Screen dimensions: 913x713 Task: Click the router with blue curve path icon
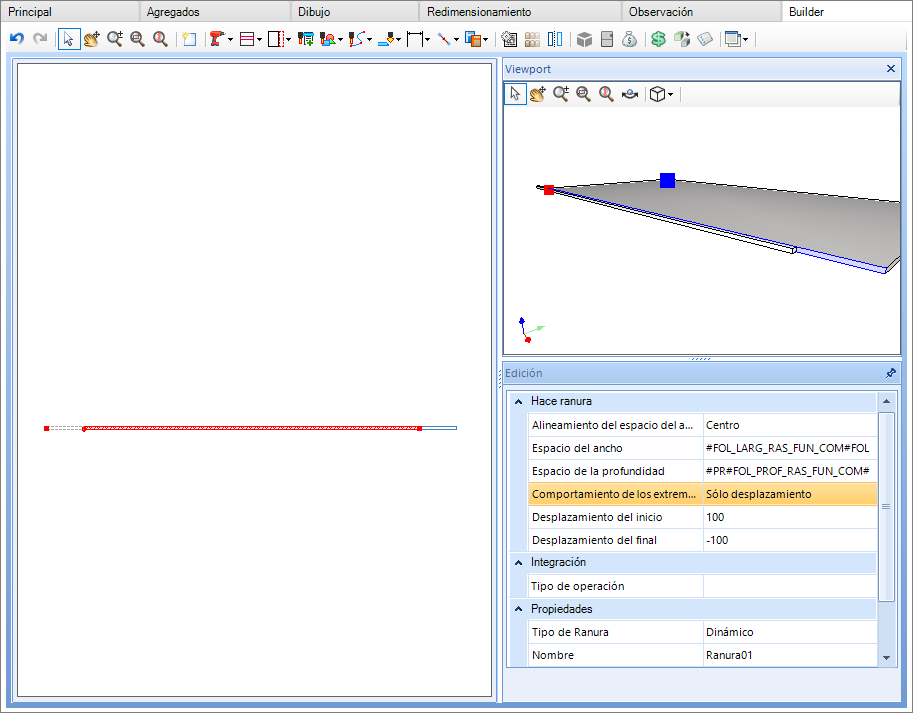click(x=356, y=39)
